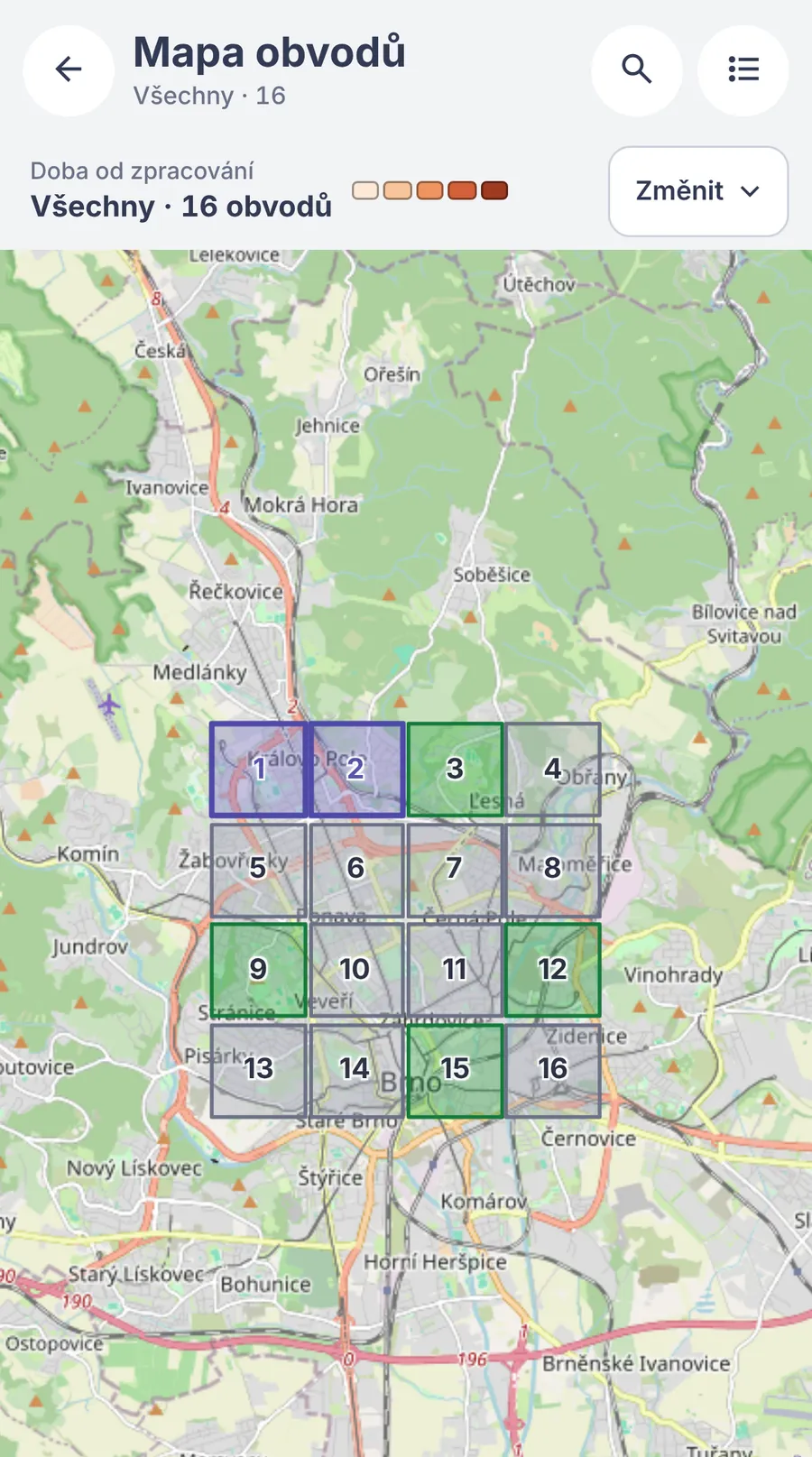Select green district 12 on the map

point(553,970)
